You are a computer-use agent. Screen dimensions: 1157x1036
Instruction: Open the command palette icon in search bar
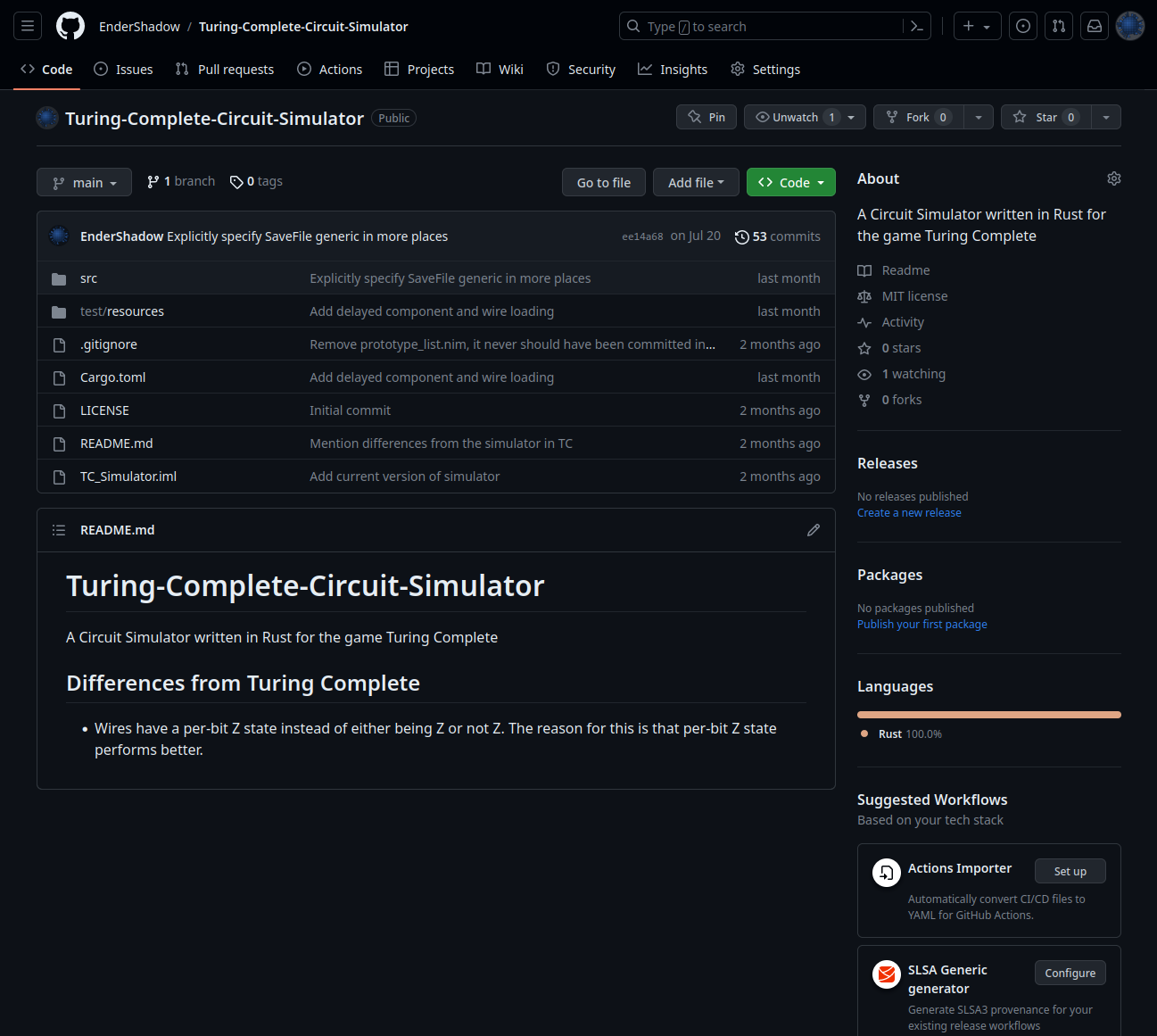[x=917, y=27]
